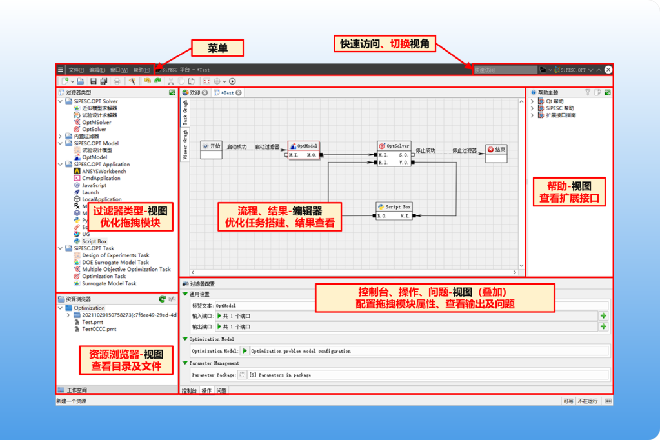Viewport: 660px width, 440px height.
Task: Collapse the Optimization Model section triangle
Action: coord(185,339)
